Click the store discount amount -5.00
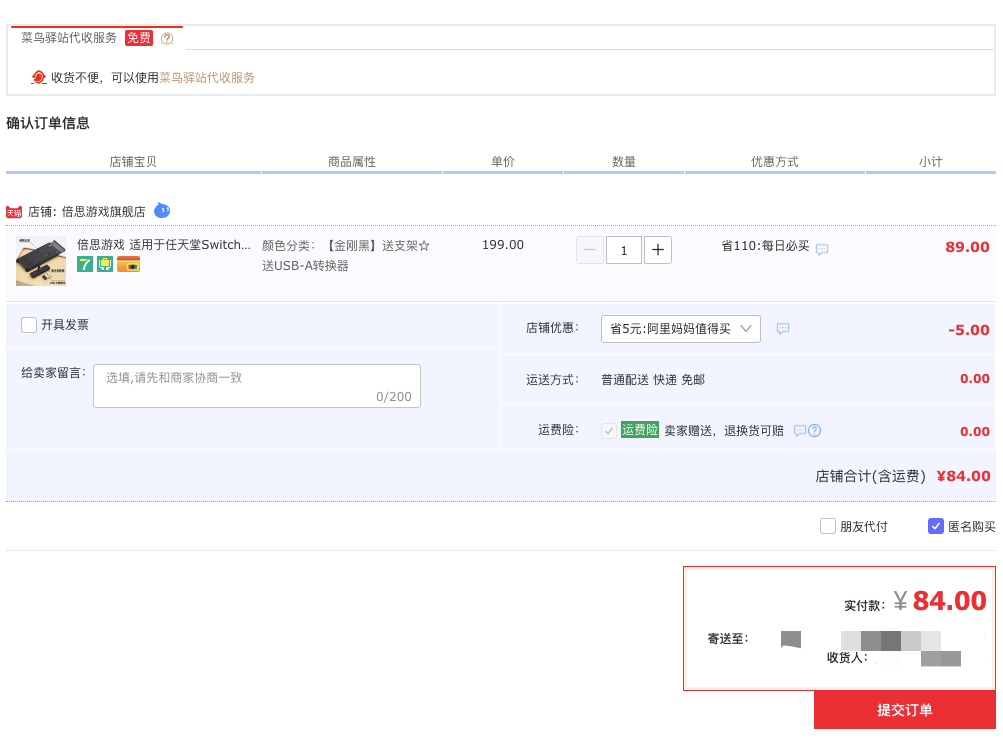Image resolution: width=1003 pixels, height=742 pixels. click(968, 330)
